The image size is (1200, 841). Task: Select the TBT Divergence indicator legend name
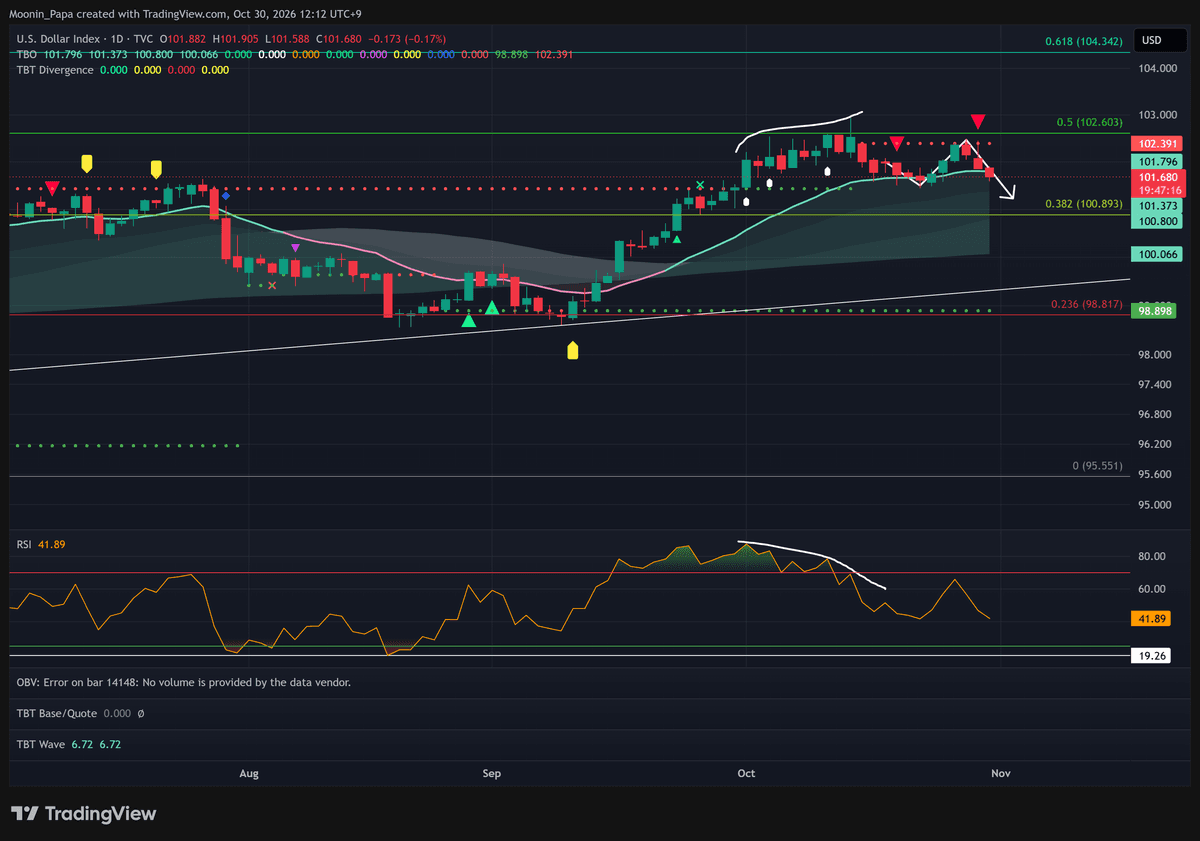[x=55, y=70]
